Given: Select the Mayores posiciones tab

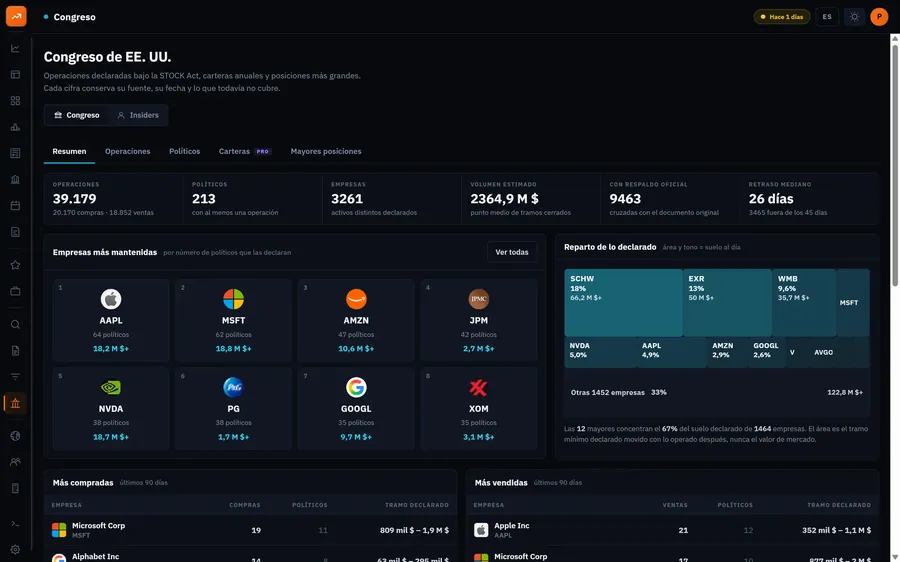Looking at the screenshot, I should click(x=326, y=152).
